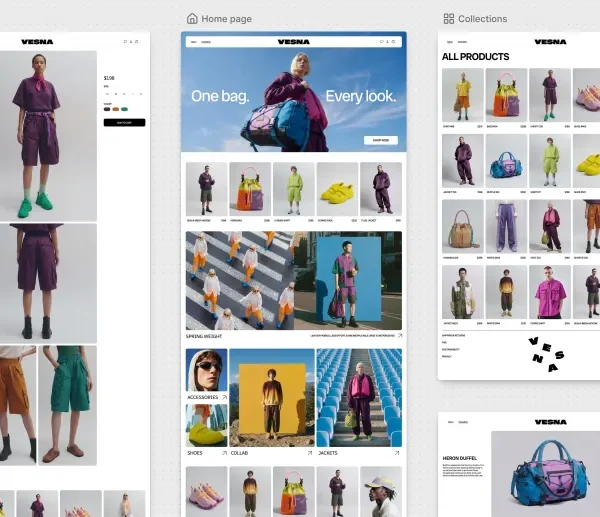Open the yellow backdrop COLLAB image

pyautogui.click(x=272, y=398)
